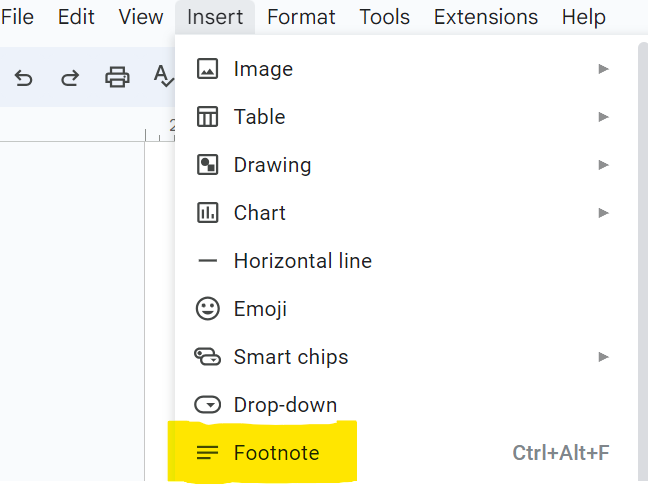Expand the Table submenu arrow
This screenshot has width=648, height=485.
click(x=603, y=116)
